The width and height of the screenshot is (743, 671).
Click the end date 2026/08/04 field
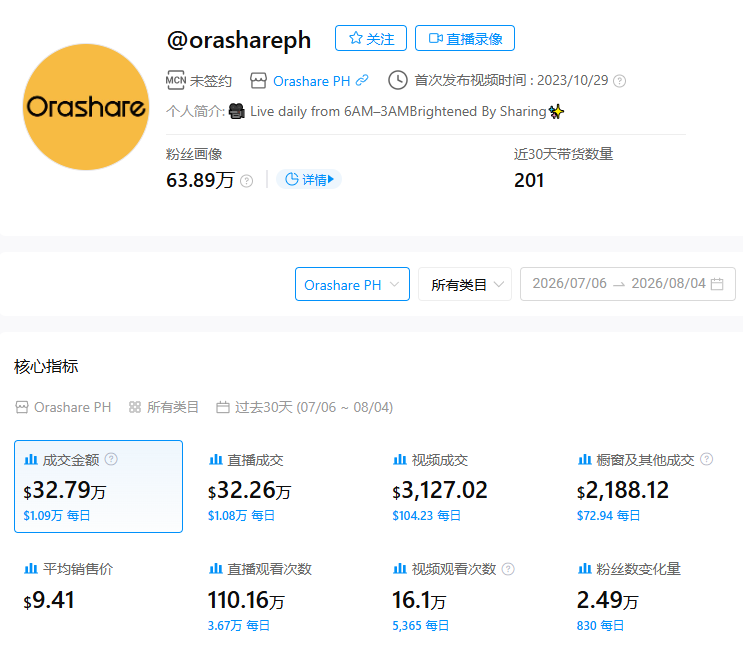pyautogui.click(x=668, y=283)
